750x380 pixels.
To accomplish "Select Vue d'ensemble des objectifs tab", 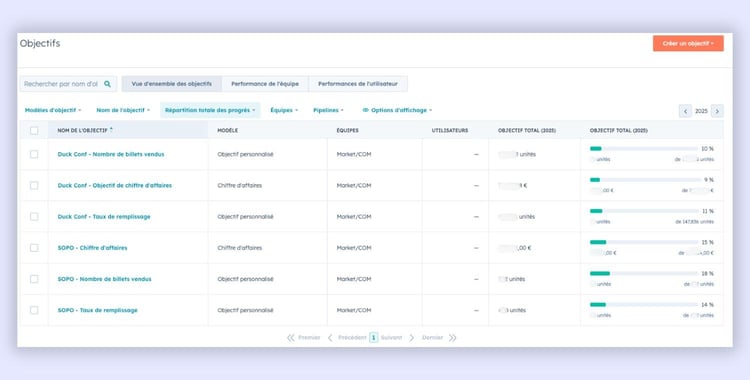I will 172,84.
